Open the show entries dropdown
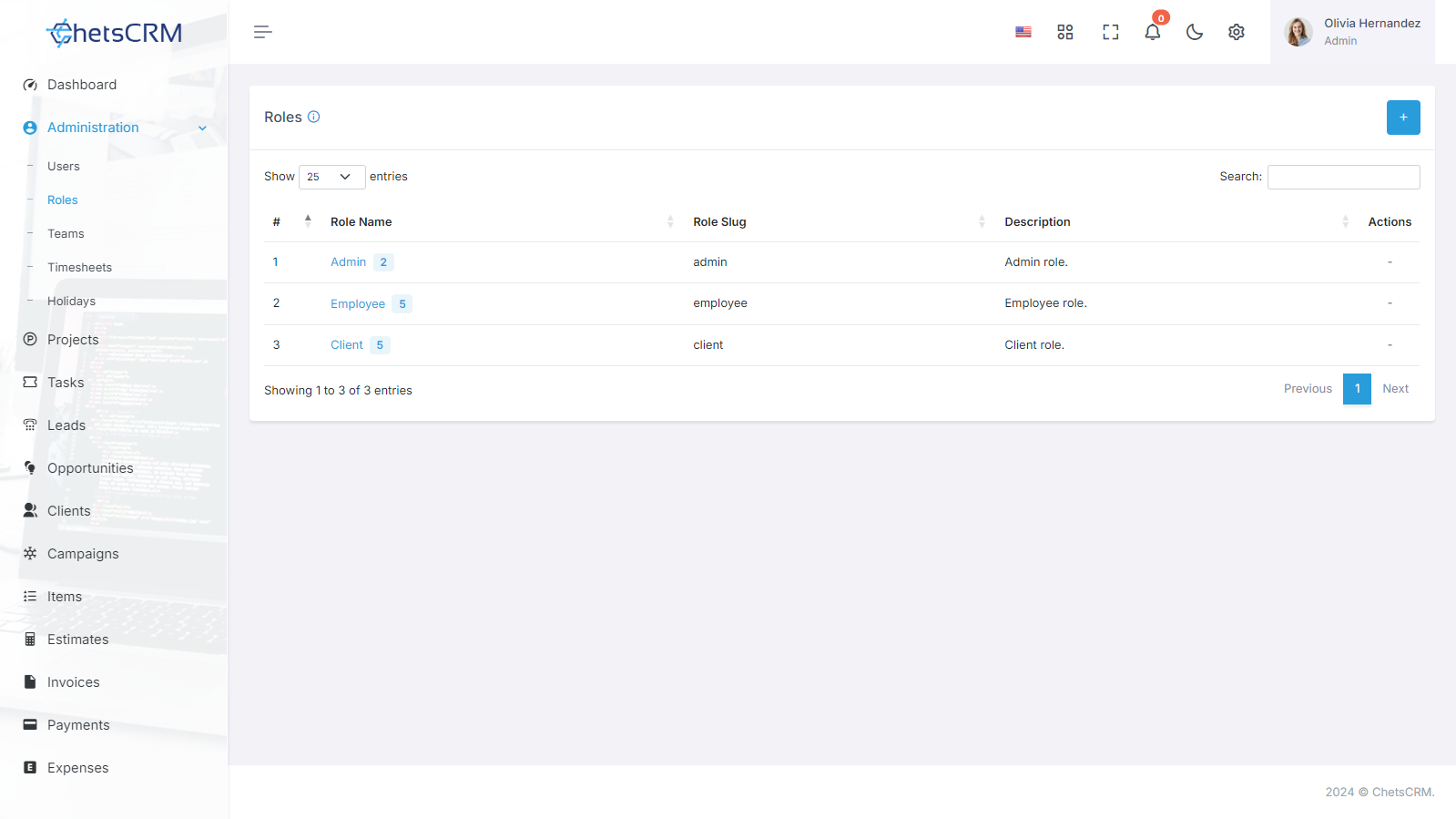Viewport: 1456px width, 819px height. pos(332,177)
